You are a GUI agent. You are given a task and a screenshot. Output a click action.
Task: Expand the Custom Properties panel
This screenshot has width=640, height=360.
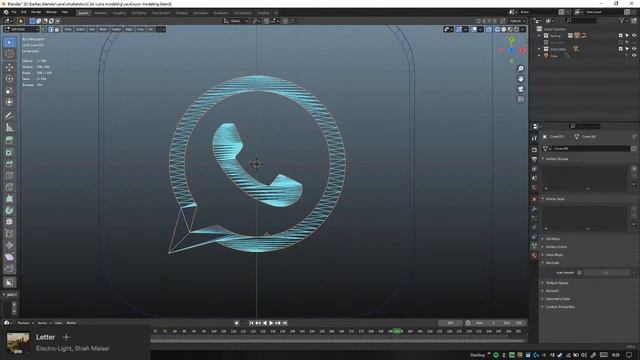[x=560, y=307]
